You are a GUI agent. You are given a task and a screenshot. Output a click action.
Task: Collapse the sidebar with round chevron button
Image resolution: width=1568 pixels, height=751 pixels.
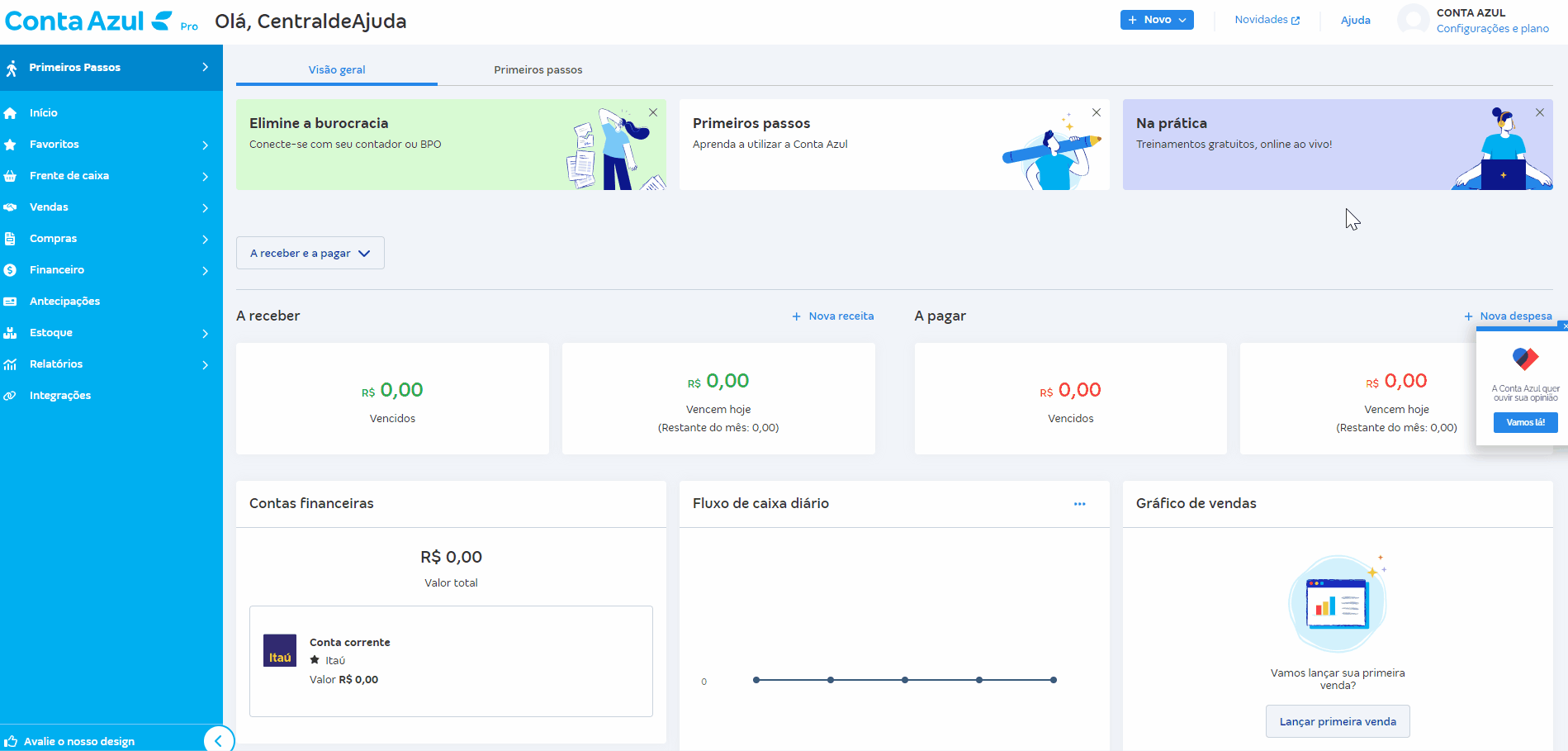pos(219,740)
